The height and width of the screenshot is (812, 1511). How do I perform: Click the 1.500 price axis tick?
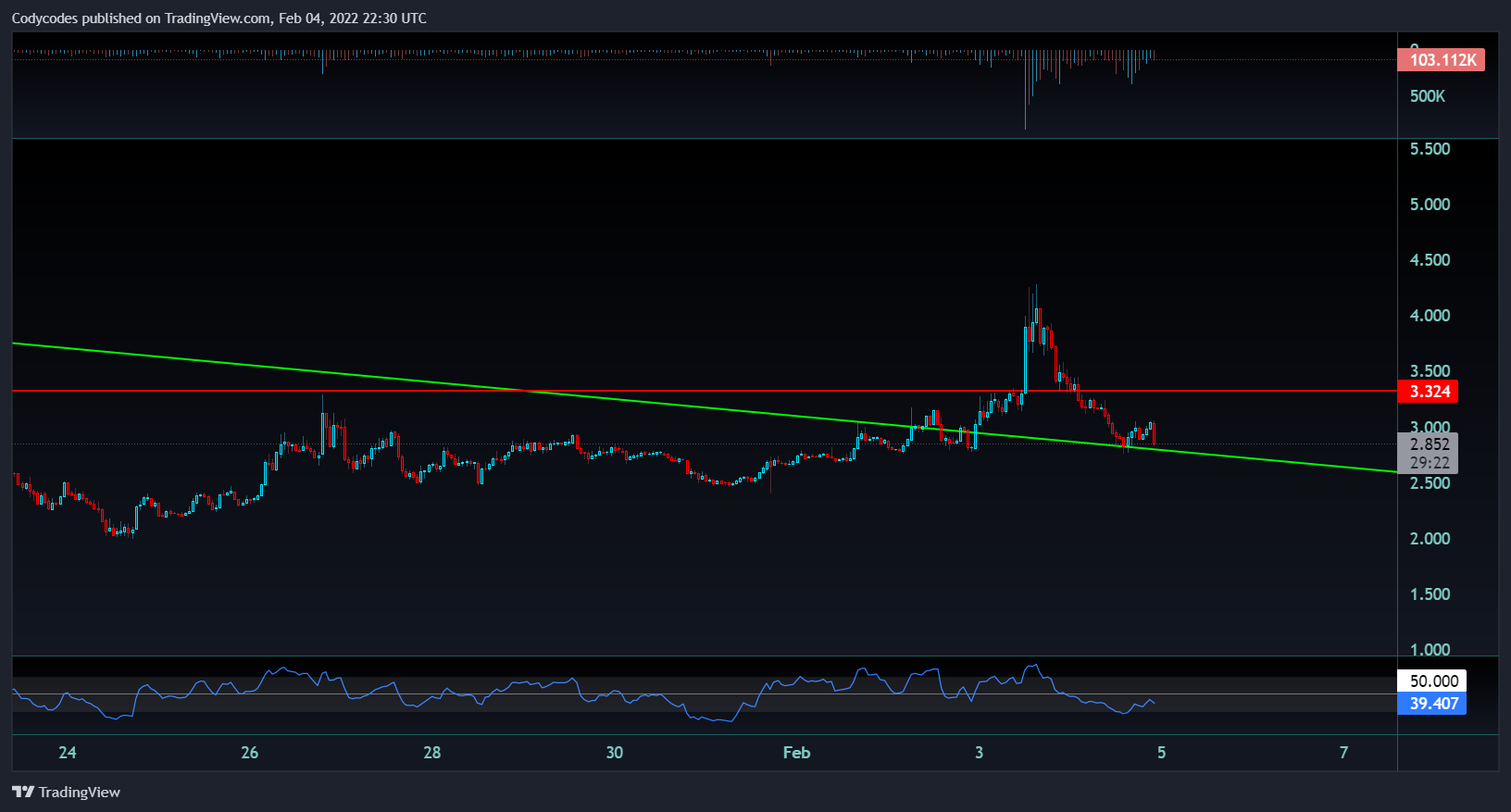1430,594
